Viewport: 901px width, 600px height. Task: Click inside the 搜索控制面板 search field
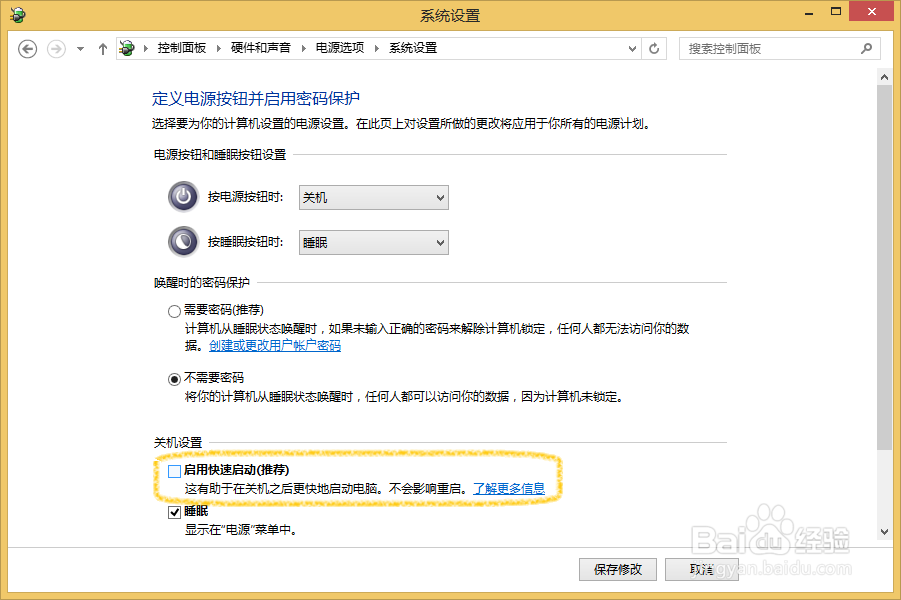click(770, 47)
